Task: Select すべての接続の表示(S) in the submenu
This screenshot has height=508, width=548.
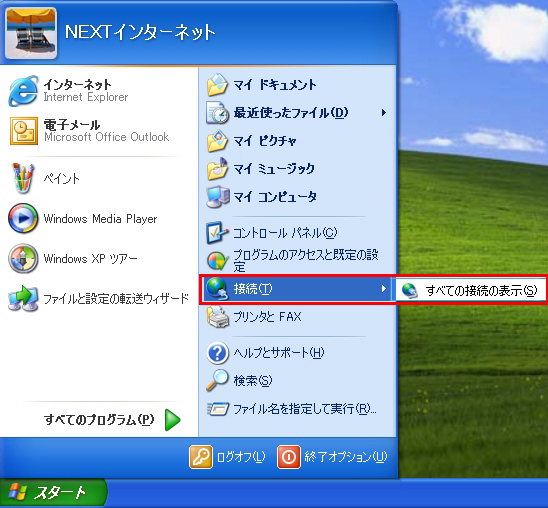Action: (x=470, y=290)
